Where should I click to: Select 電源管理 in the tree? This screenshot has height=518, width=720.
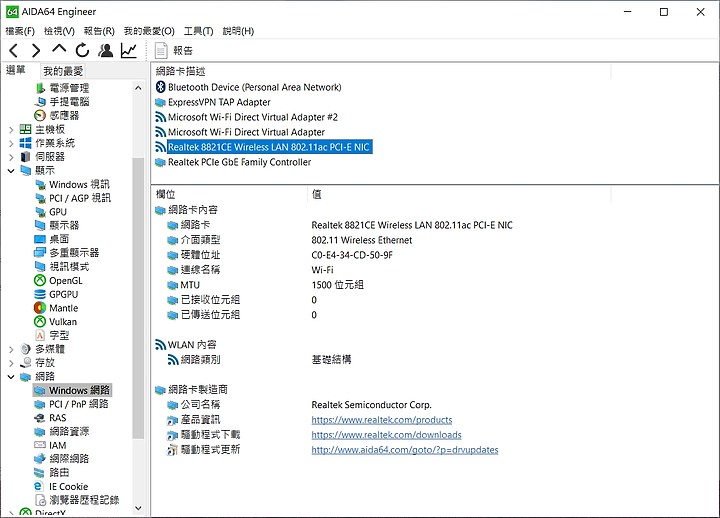coord(62,88)
